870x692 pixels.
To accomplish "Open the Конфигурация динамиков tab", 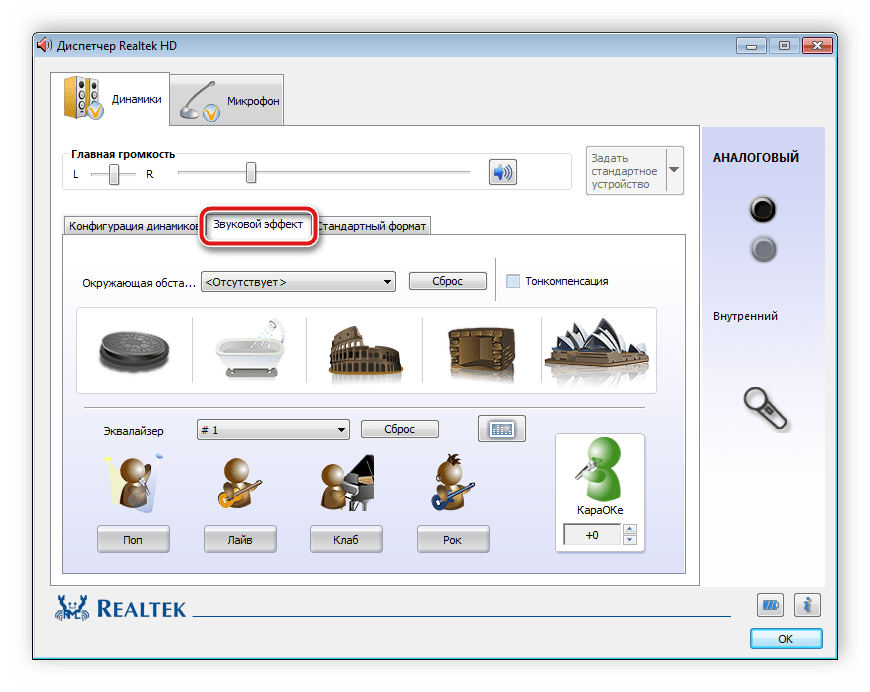I will coord(133,226).
